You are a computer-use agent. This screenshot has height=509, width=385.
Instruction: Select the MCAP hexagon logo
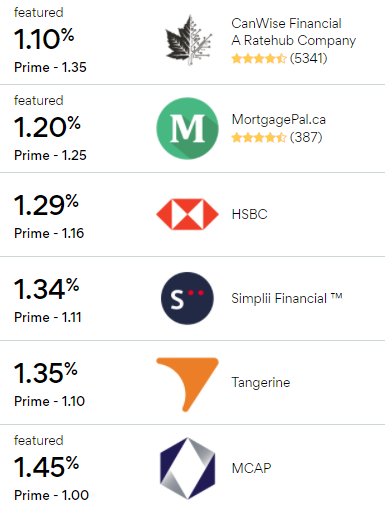click(188, 468)
